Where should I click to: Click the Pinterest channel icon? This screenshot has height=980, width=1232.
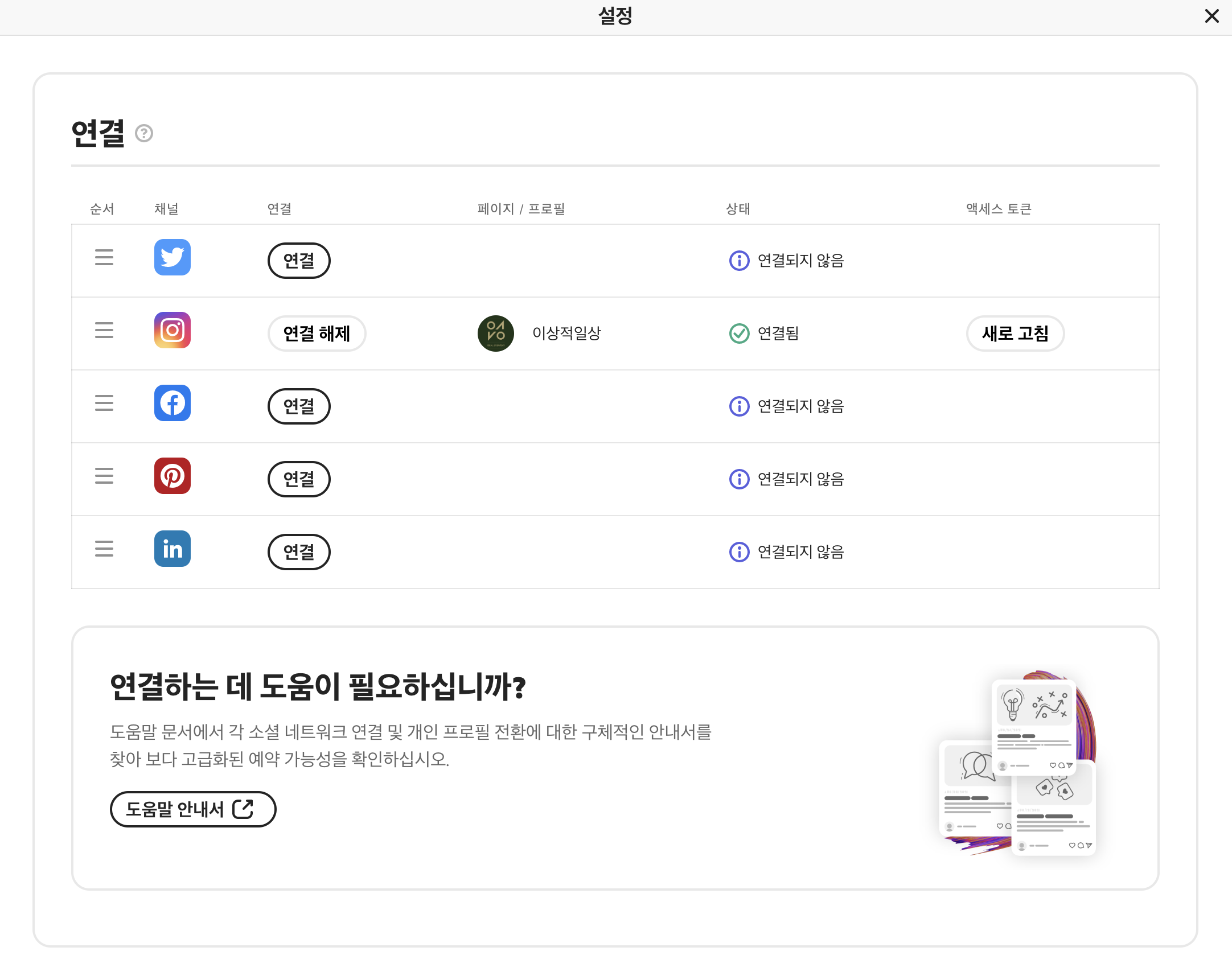[x=172, y=476]
